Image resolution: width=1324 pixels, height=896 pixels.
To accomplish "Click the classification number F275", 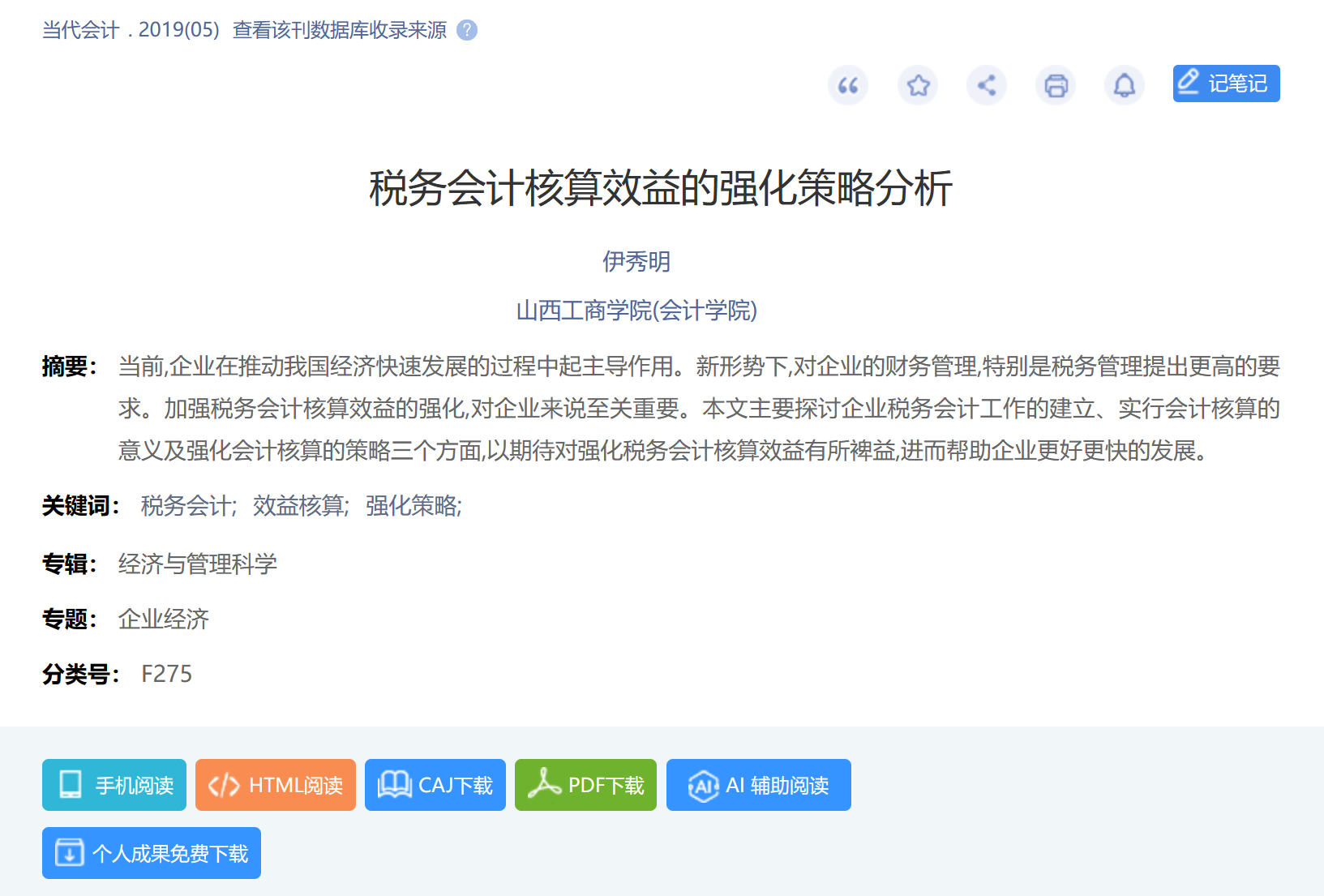I will 167,674.
